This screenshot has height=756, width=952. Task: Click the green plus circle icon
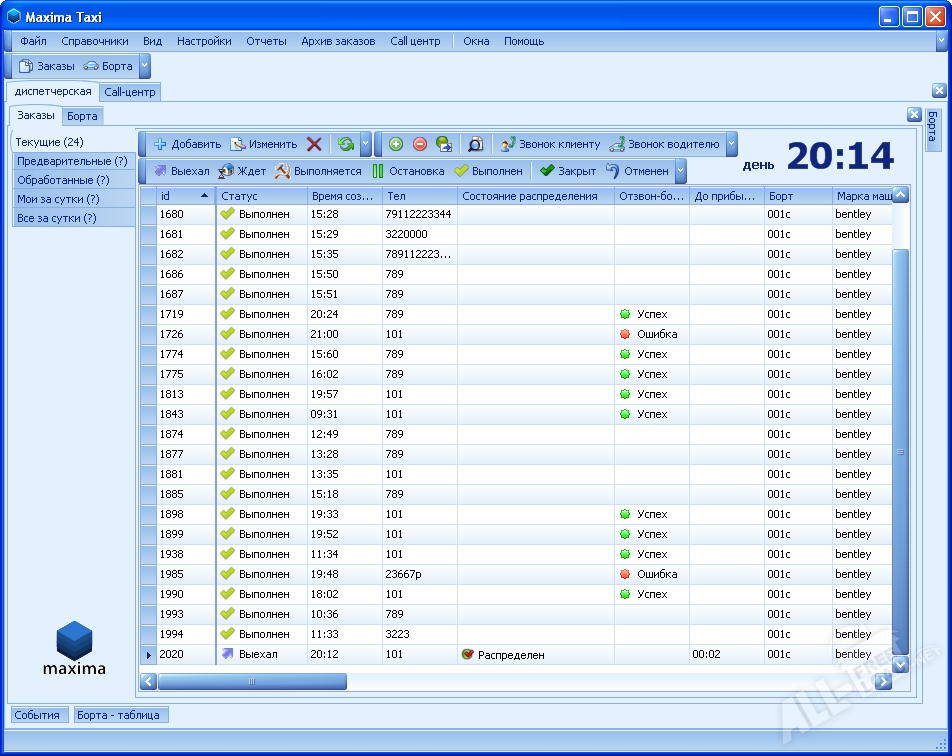(396, 144)
